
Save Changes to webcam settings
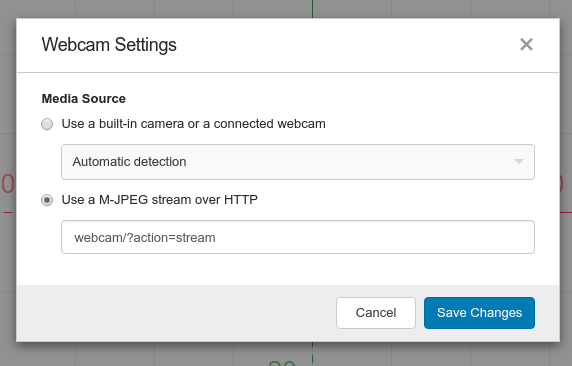pyautogui.click(x=479, y=313)
